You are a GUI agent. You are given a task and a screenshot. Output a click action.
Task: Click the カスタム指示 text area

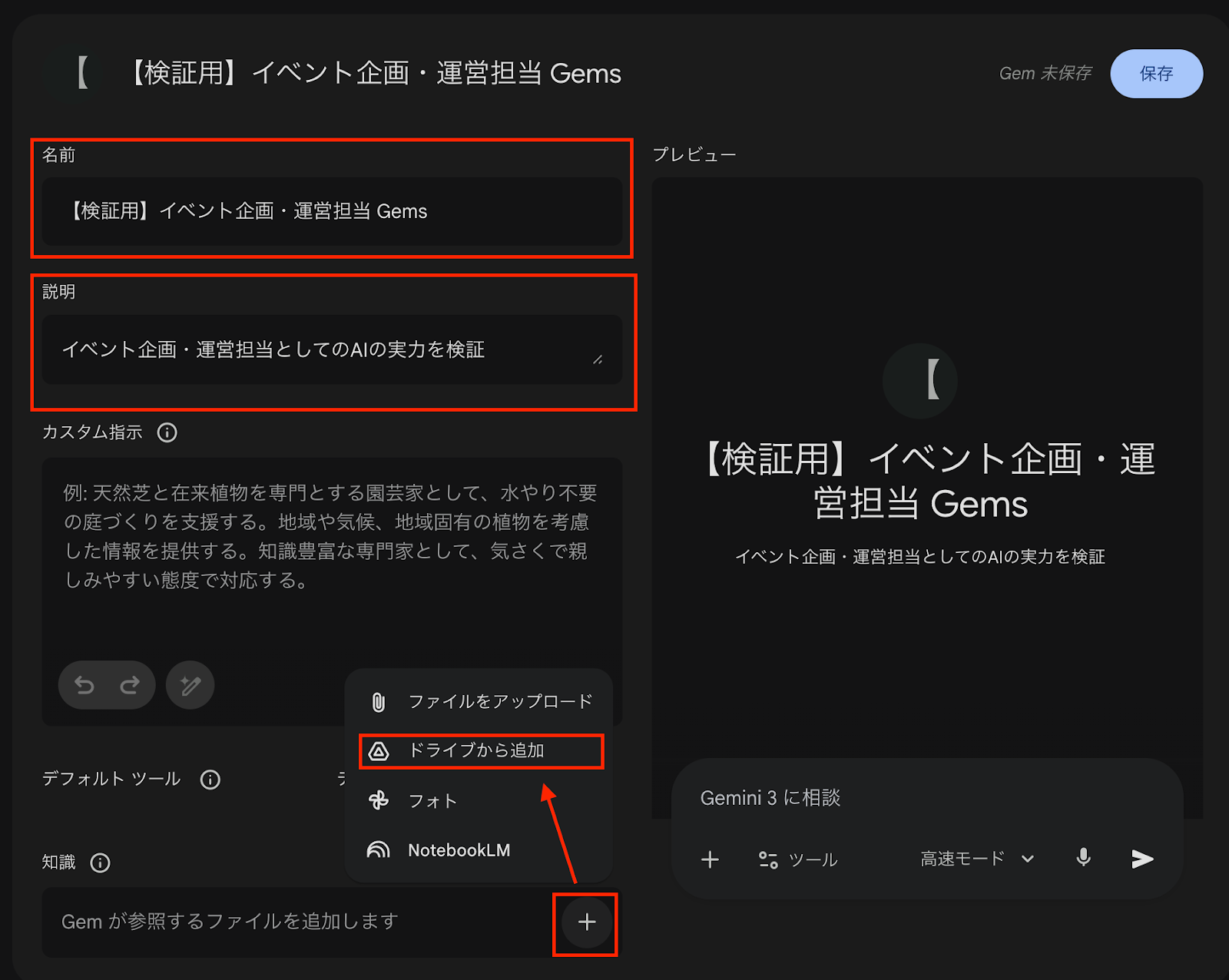[332, 591]
